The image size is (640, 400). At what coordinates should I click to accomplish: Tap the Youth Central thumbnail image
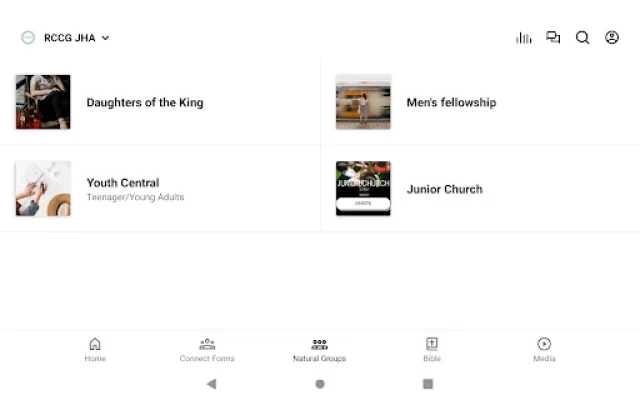tap(43, 189)
